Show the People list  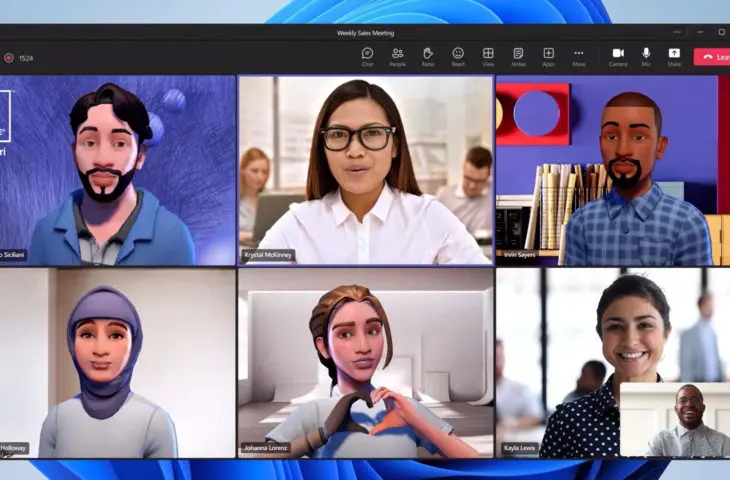click(x=398, y=57)
